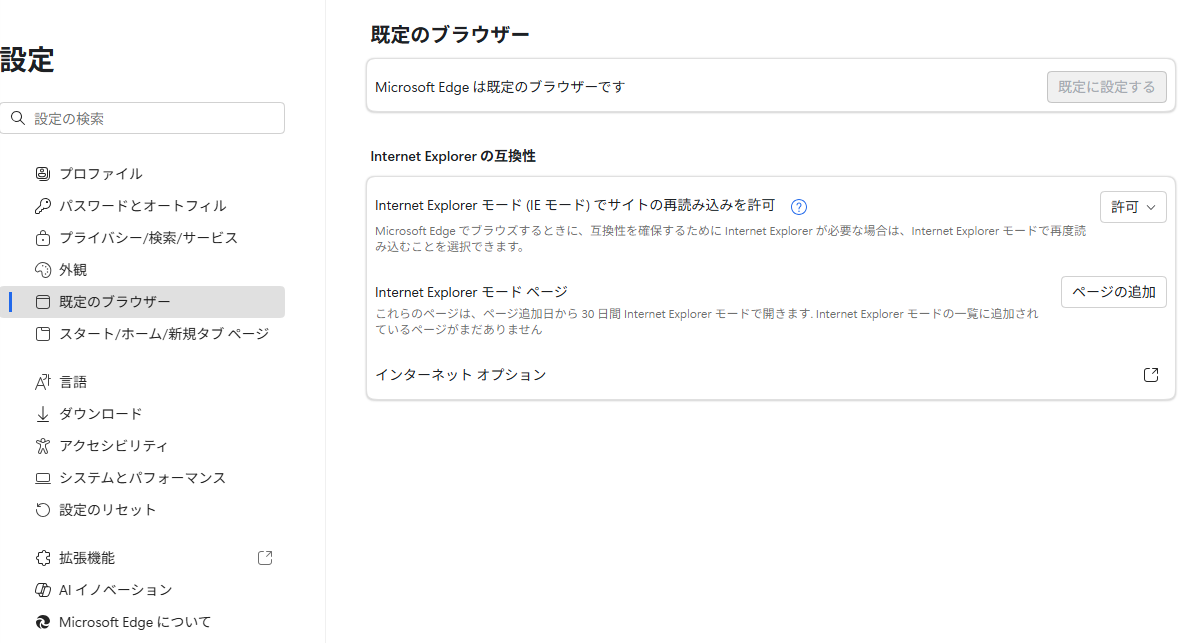Viewport: 1192px width, 643px height.
Task: Click the download arrow icon
Action: click(x=43, y=414)
